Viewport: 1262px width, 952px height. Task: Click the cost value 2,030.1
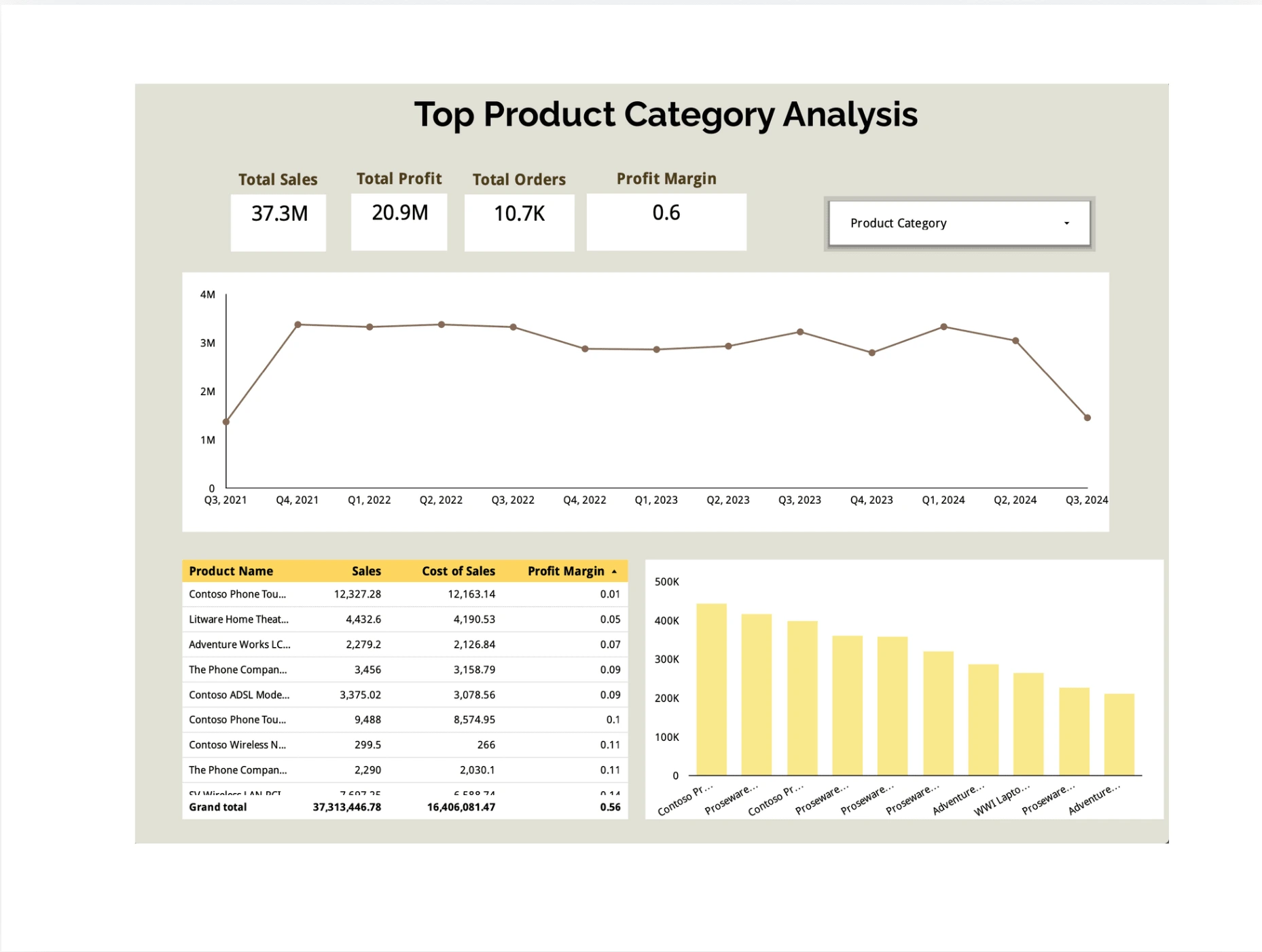477,770
